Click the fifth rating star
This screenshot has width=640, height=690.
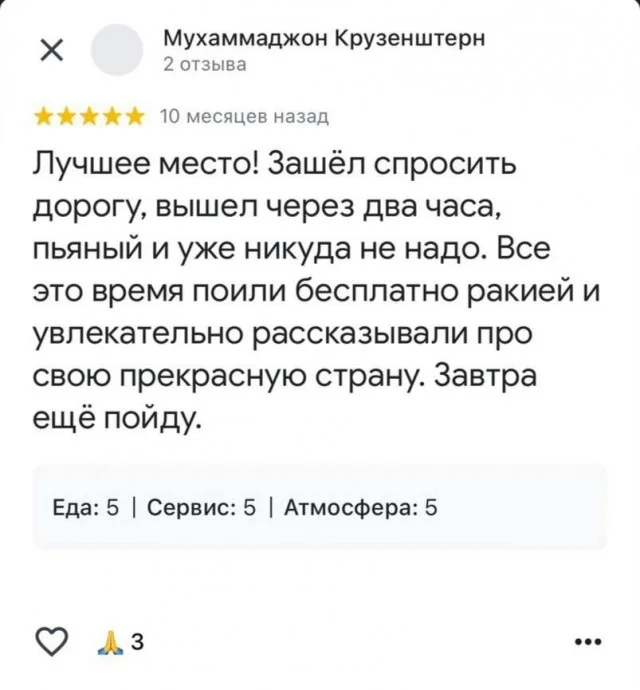tap(134, 118)
